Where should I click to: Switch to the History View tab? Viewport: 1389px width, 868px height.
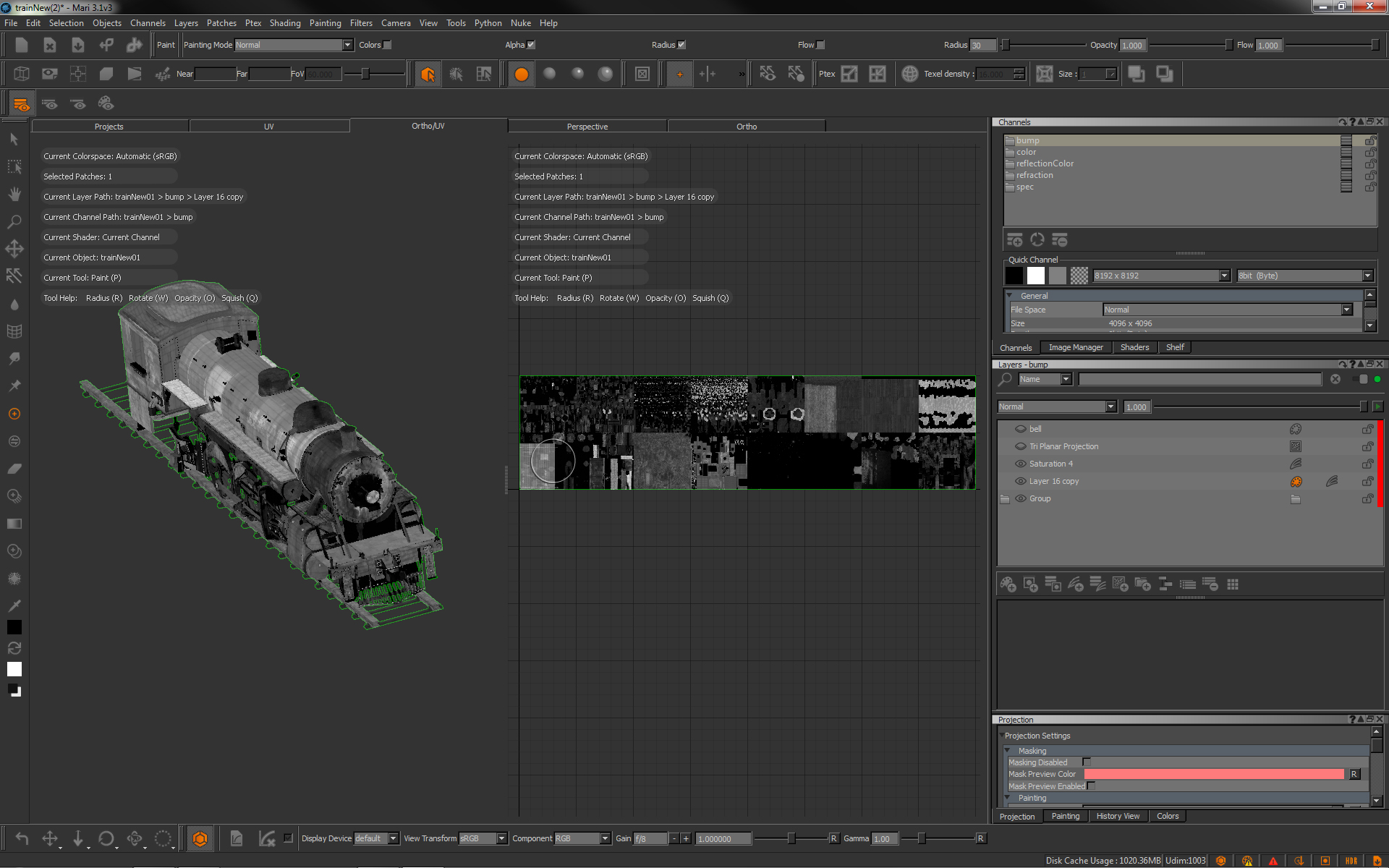coord(1118,817)
